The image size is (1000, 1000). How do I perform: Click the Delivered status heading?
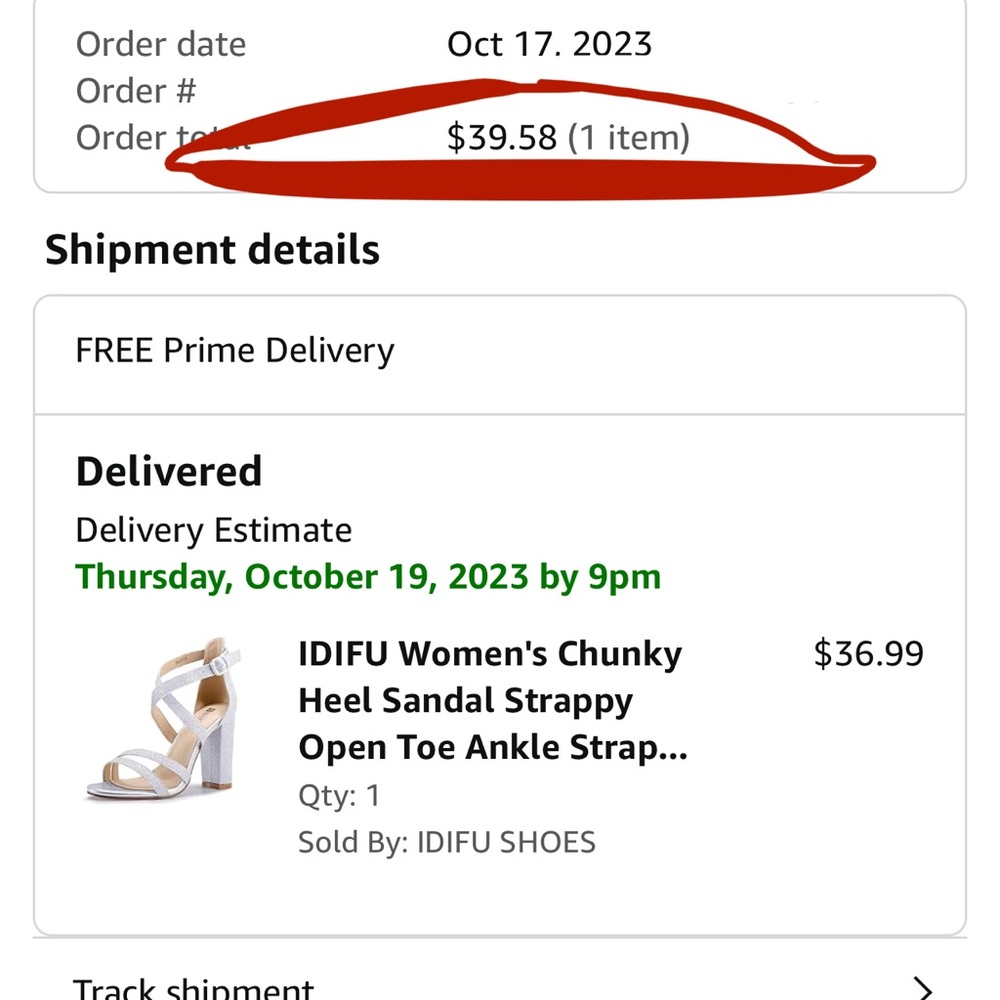pyautogui.click(x=169, y=471)
